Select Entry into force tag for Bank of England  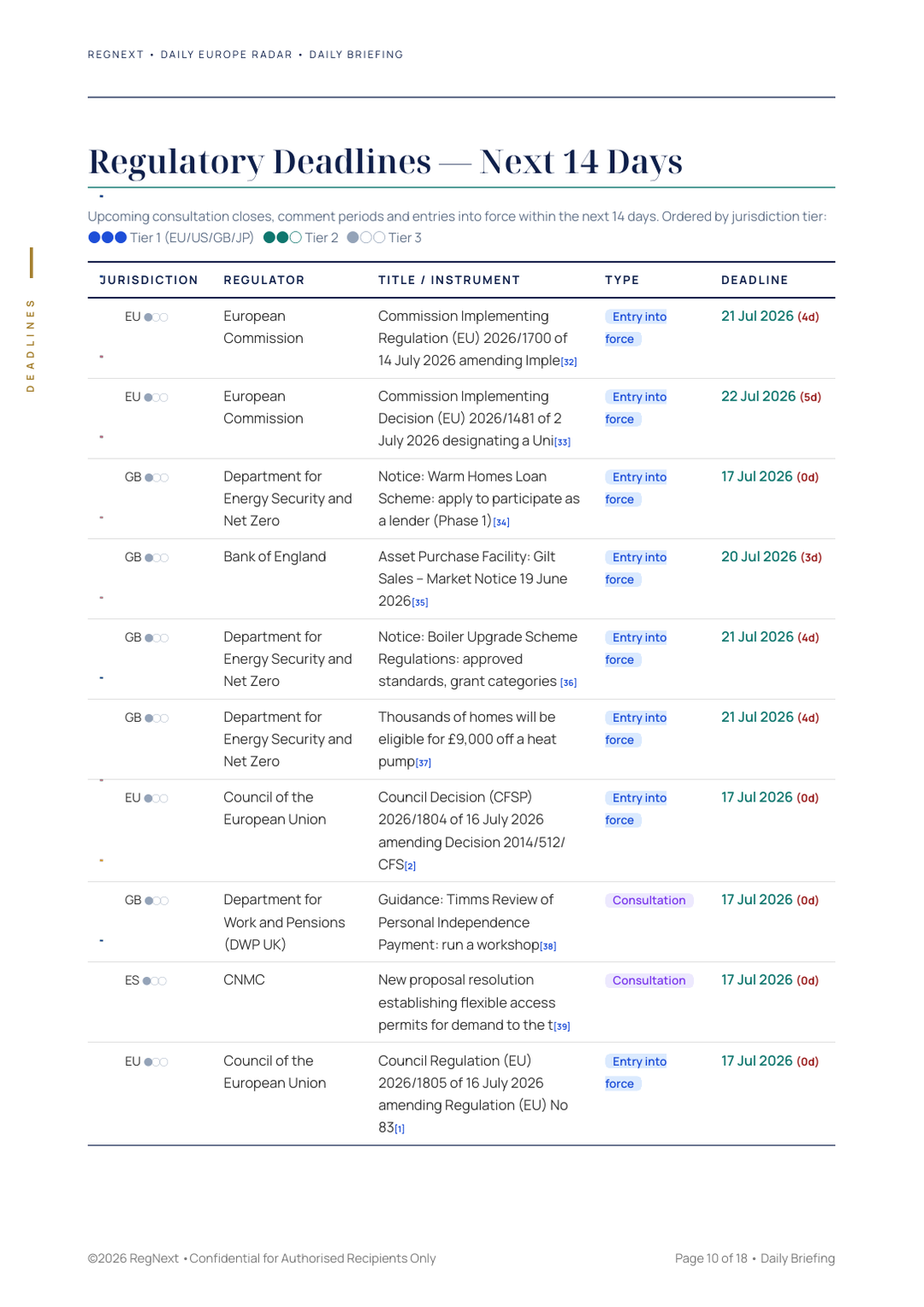[637, 568]
